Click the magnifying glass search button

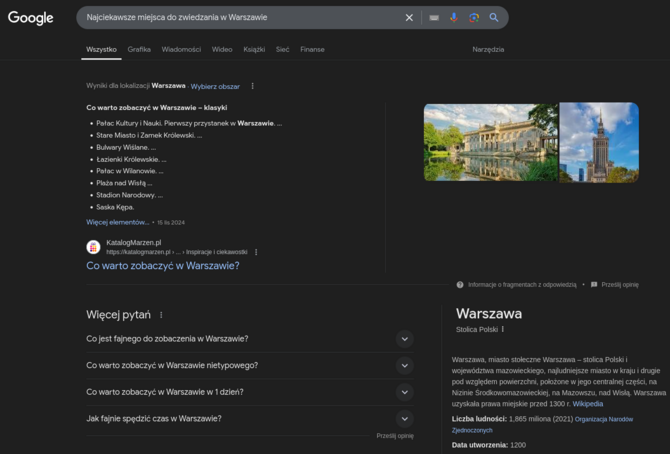[x=494, y=18]
